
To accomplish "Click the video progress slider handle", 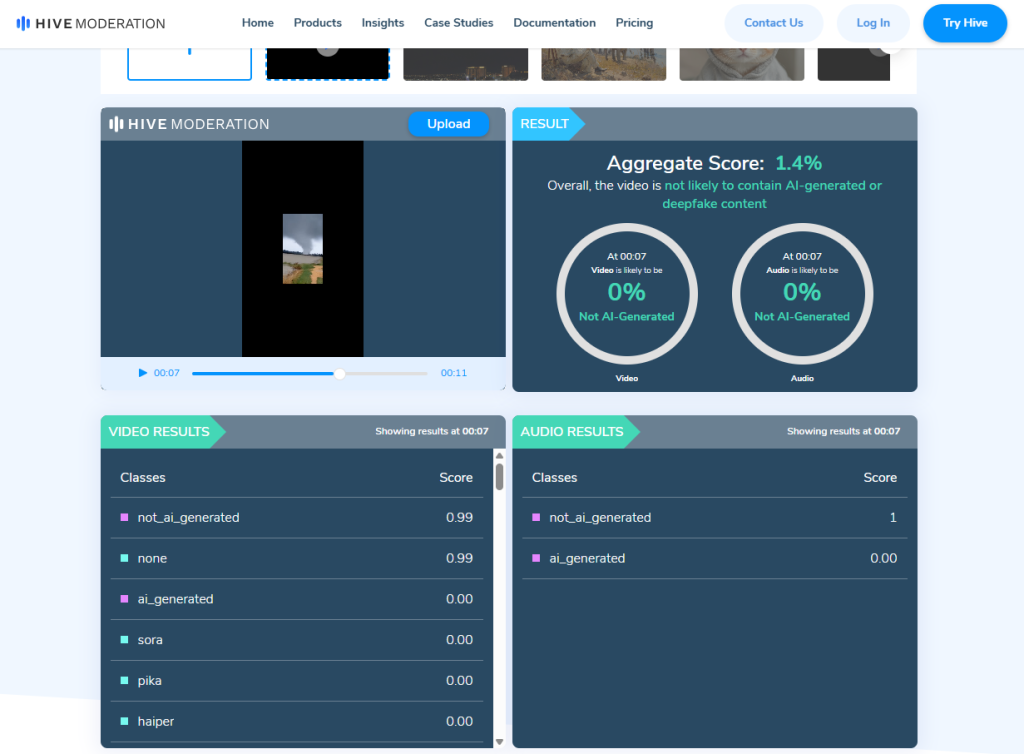I will [340, 373].
